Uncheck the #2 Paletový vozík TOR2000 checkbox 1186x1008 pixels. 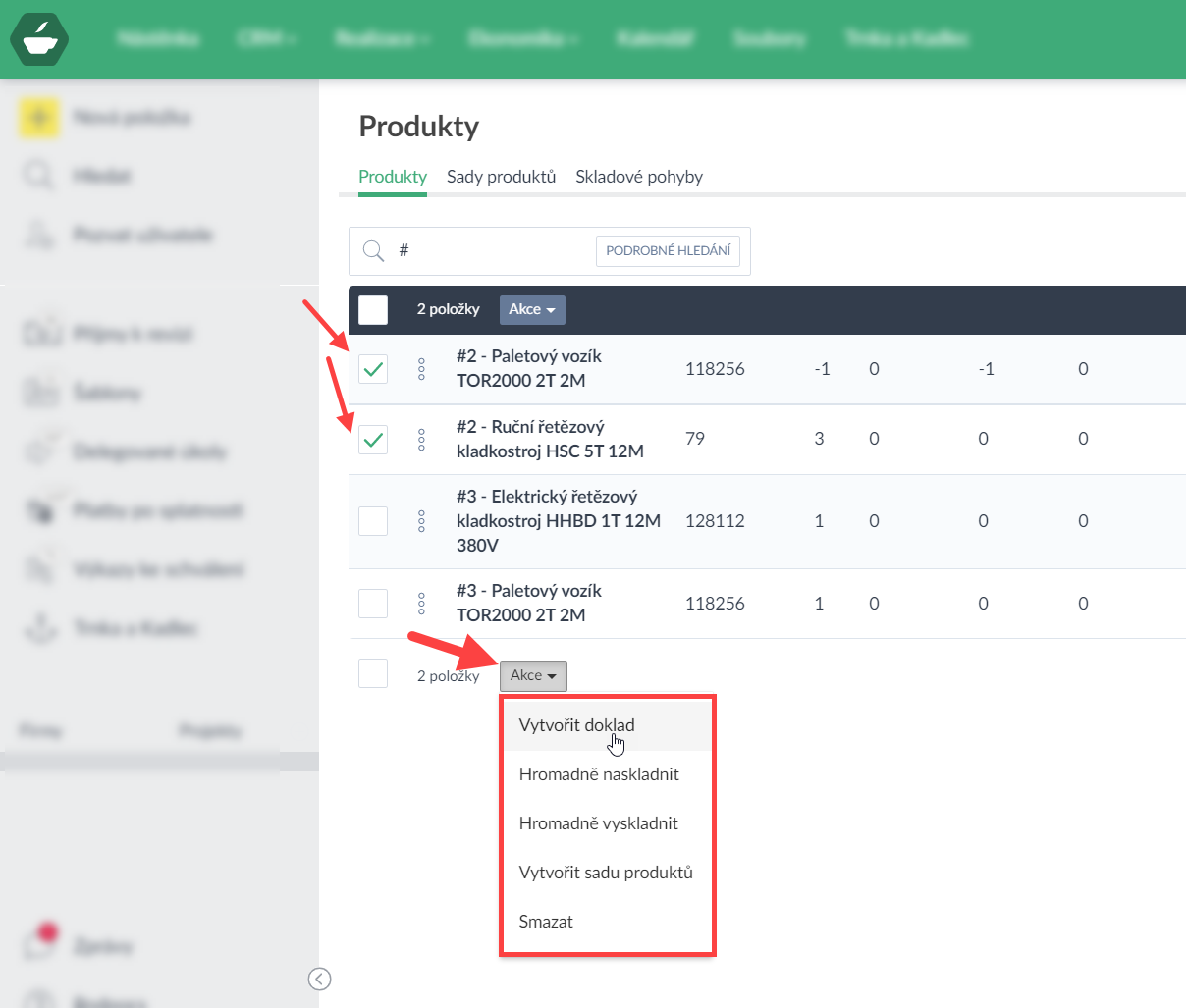click(x=373, y=369)
